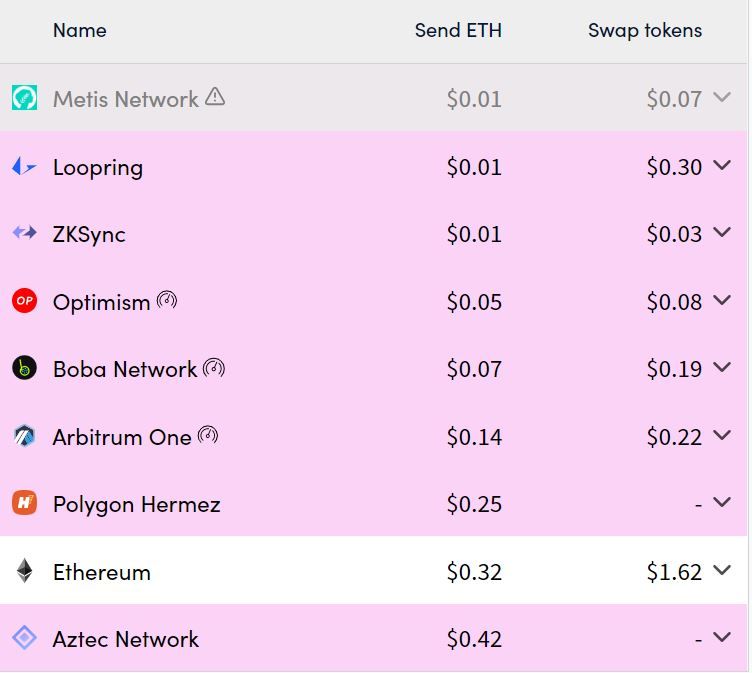Expand the ZKSync row chevron

[722, 233]
